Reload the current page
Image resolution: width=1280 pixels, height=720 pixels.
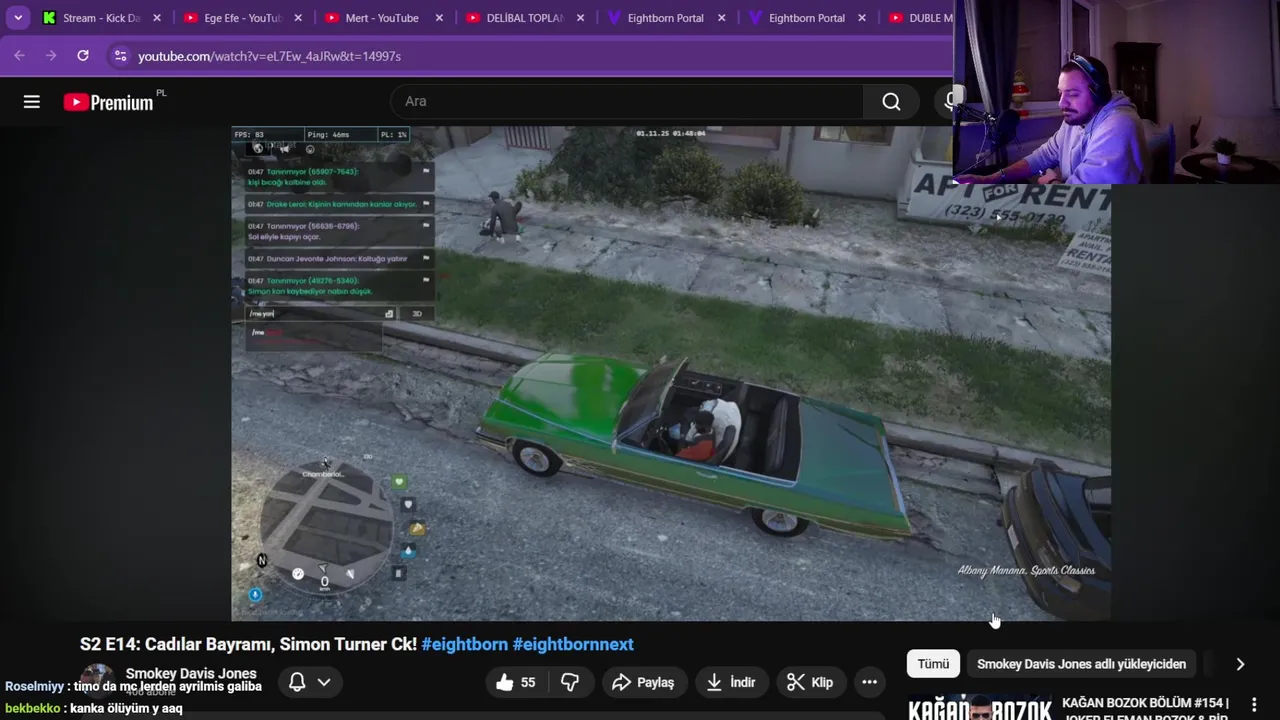tap(83, 56)
